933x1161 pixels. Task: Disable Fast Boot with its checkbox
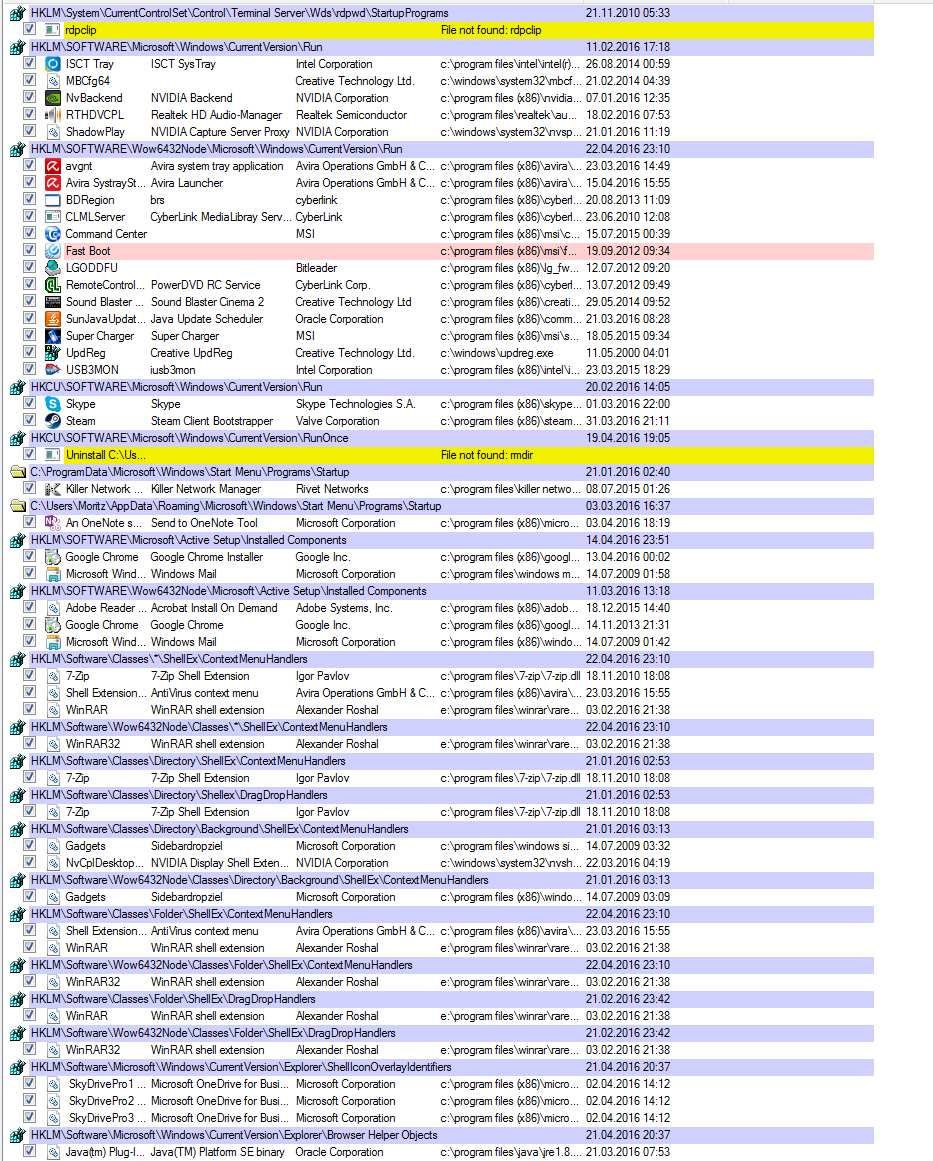tap(30, 250)
